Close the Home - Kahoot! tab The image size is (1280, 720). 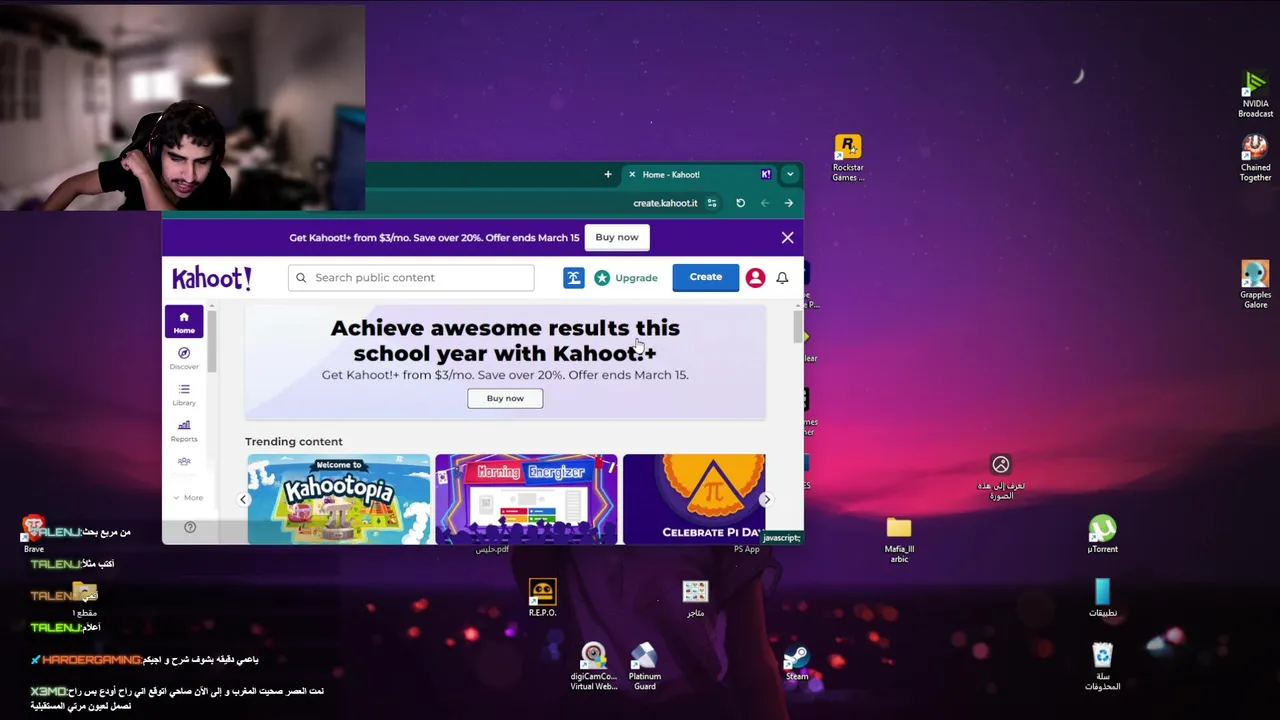point(632,174)
